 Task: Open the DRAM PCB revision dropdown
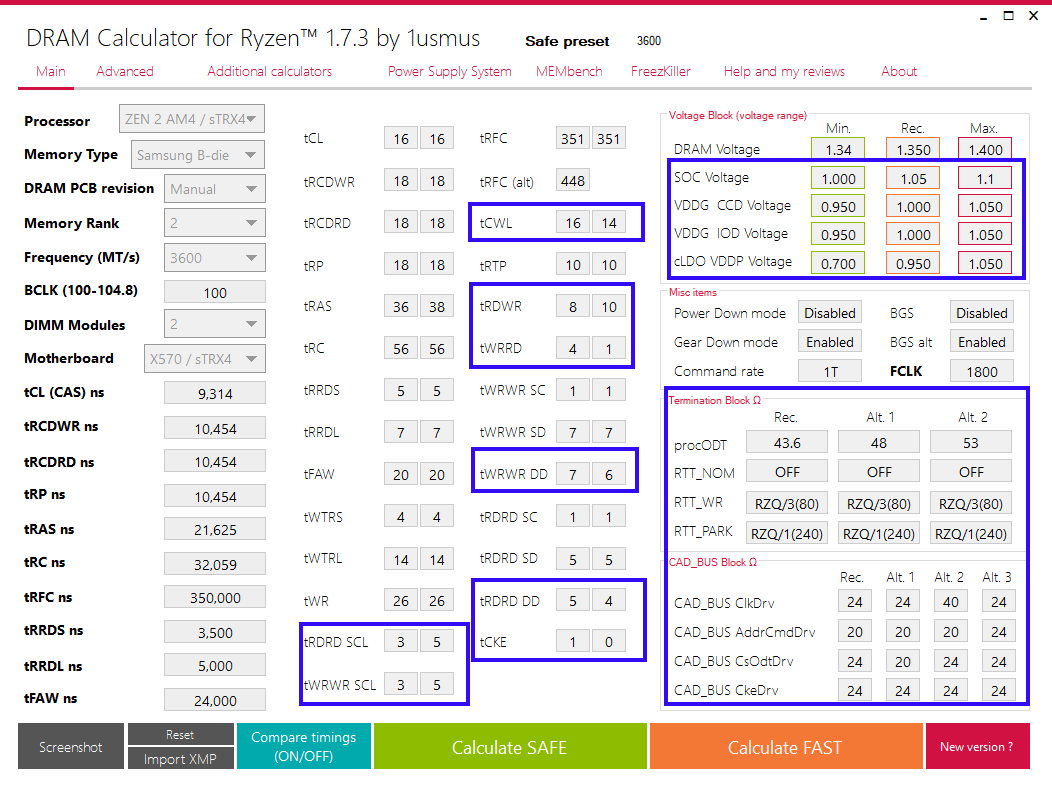(x=215, y=189)
